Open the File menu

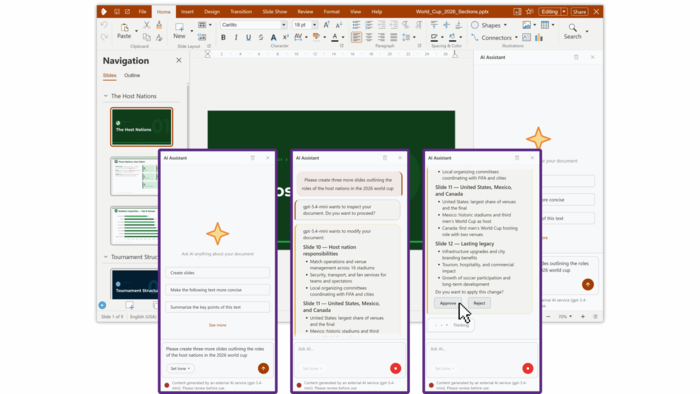coord(142,12)
